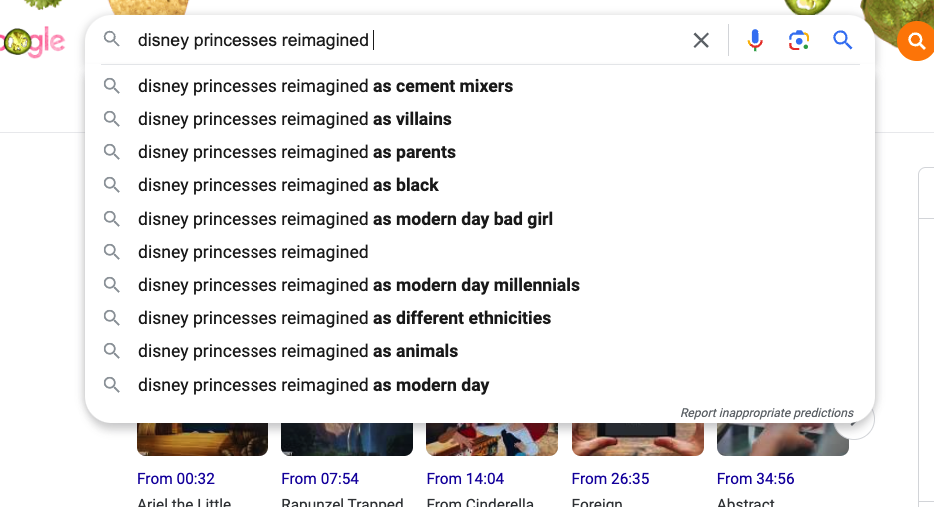Select "reimagined as animals" suggestion
934x507 pixels.
tap(298, 351)
